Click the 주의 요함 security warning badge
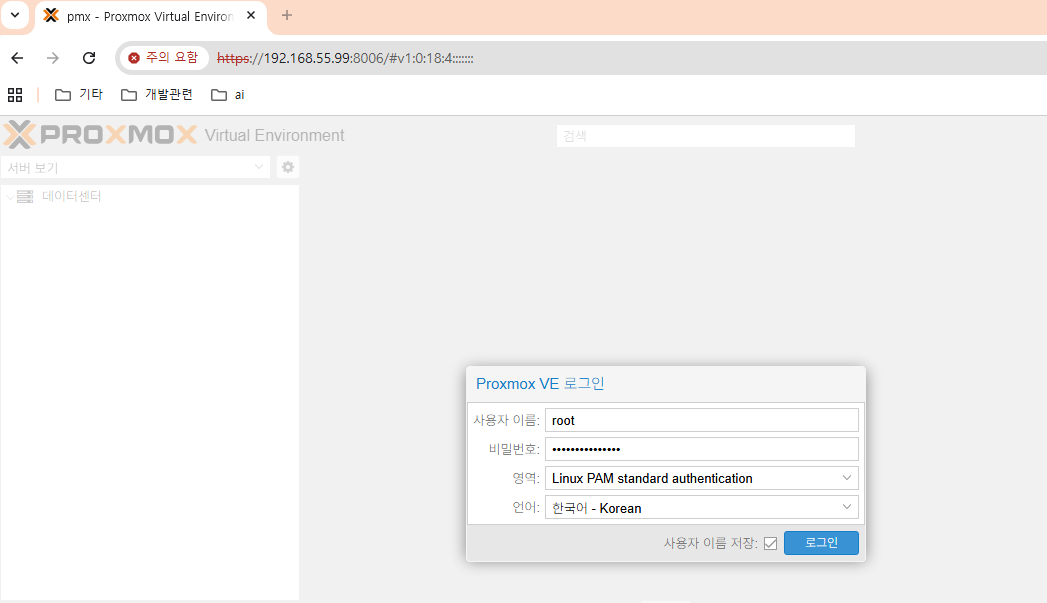This screenshot has width=1047, height=603. pos(164,58)
